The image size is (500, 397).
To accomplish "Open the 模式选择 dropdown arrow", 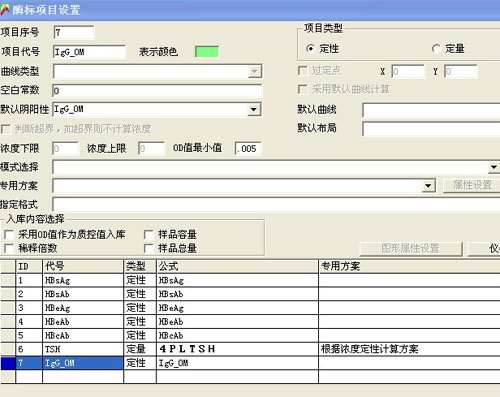I will 494,167.
